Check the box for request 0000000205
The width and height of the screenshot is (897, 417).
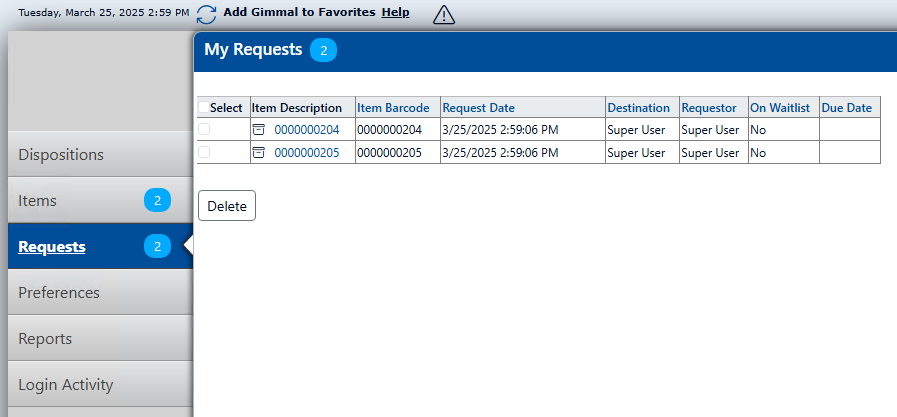coord(204,152)
